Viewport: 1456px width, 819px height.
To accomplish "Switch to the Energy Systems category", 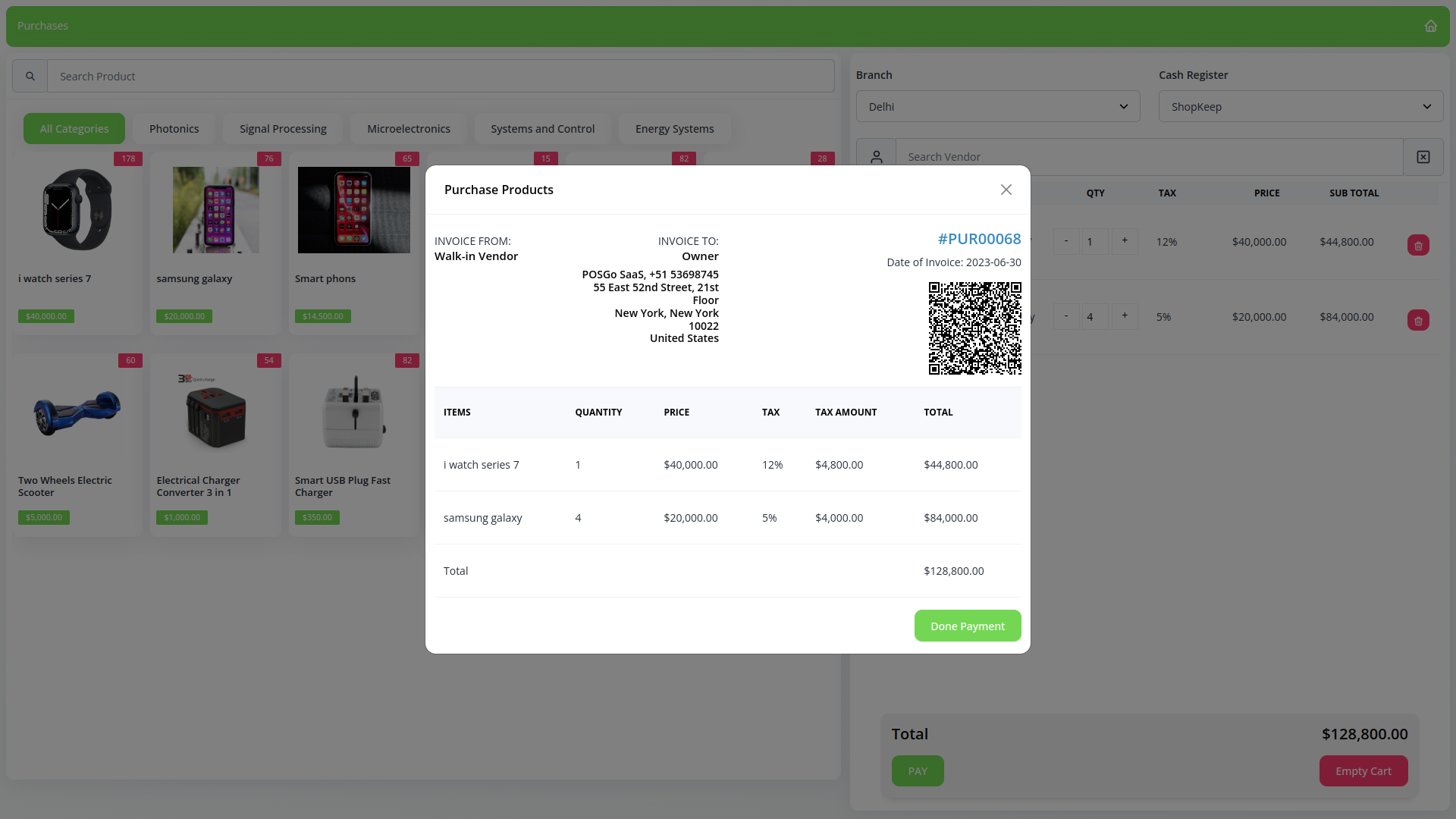I will coord(674,129).
